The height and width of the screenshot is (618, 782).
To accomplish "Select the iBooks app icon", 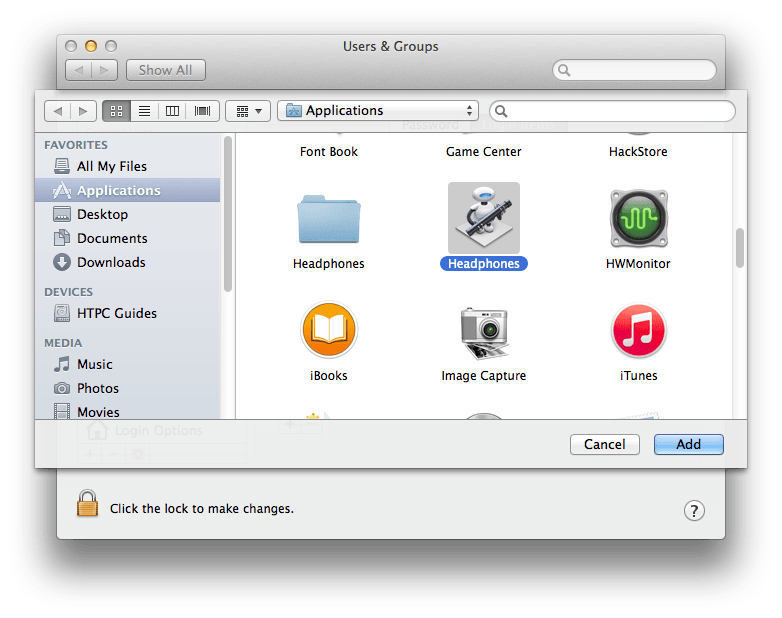I will [329, 331].
